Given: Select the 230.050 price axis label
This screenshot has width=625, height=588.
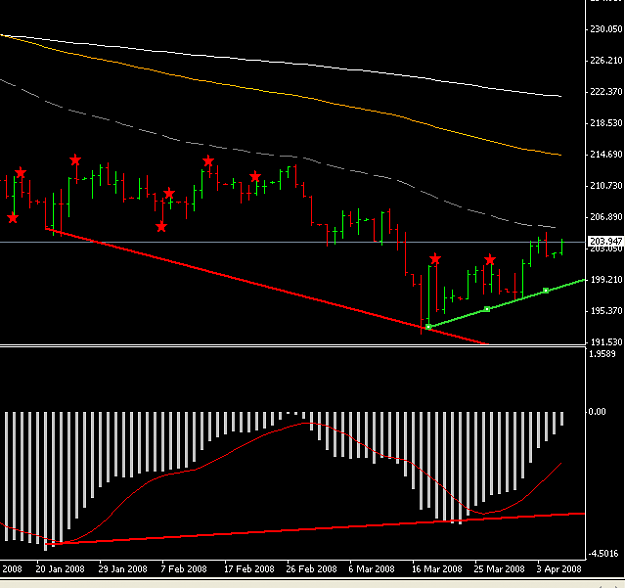Looking at the screenshot, I should coord(606,29).
